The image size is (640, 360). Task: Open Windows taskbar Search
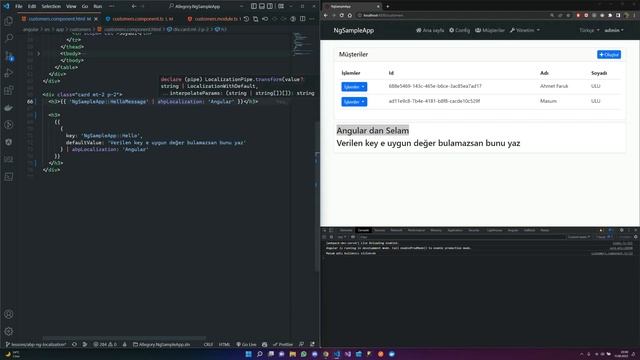tap(260, 354)
